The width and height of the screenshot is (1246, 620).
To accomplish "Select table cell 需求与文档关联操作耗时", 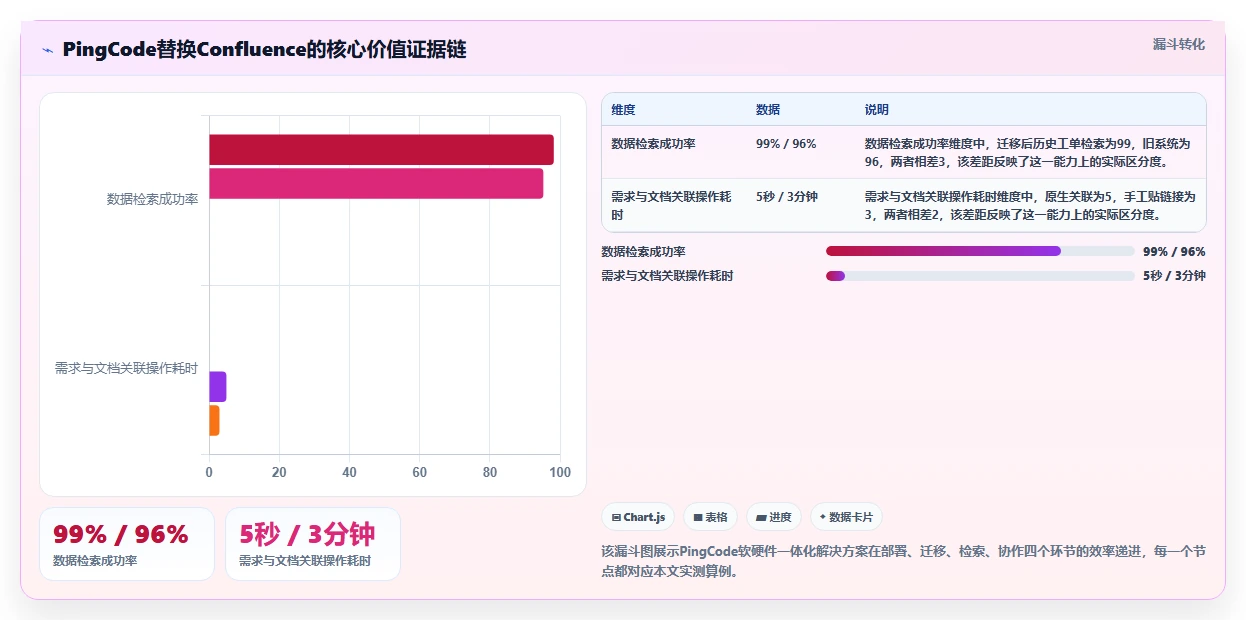I will coord(673,205).
